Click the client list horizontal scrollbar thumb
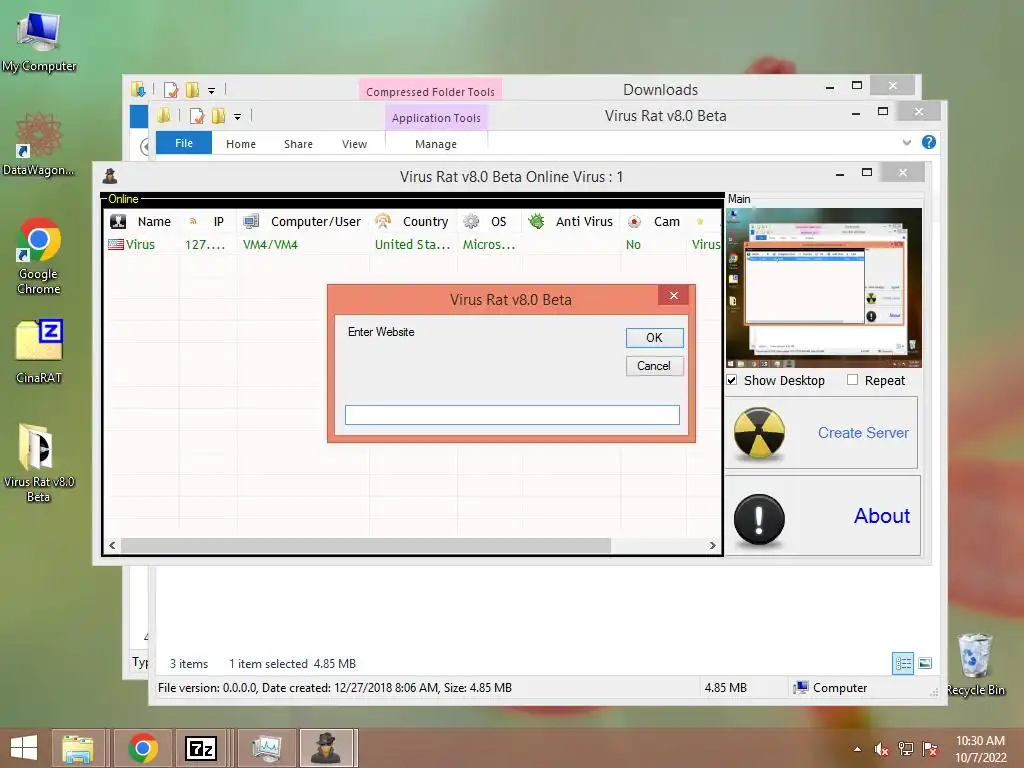1024x768 pixels. (x=366, y=545)
